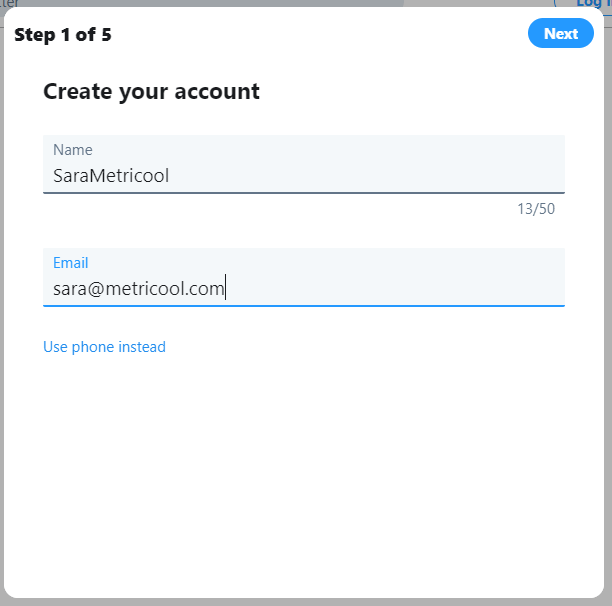
Task: Click the 13/50 character counter
Action: point(535,209)
